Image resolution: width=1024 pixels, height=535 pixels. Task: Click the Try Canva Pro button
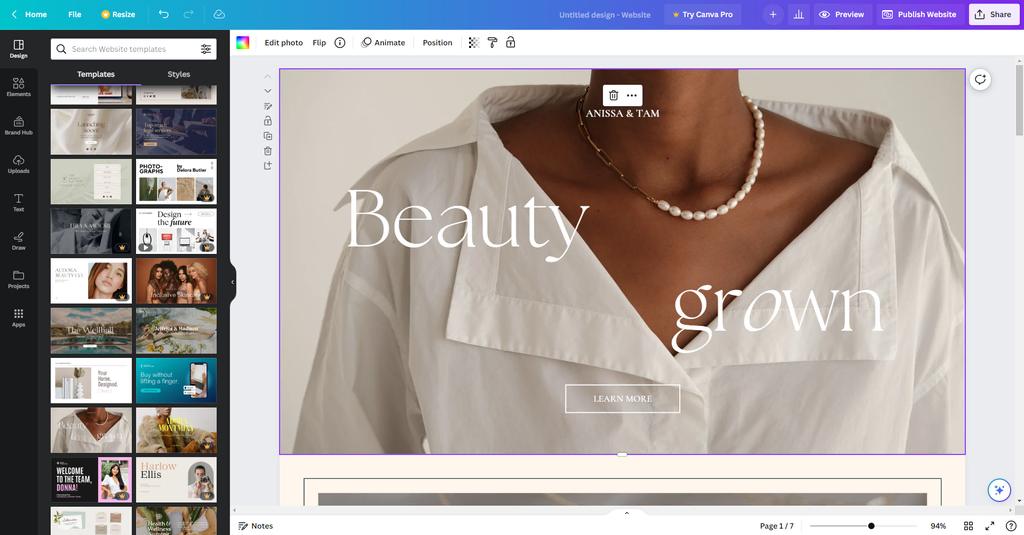coord(703,14)
